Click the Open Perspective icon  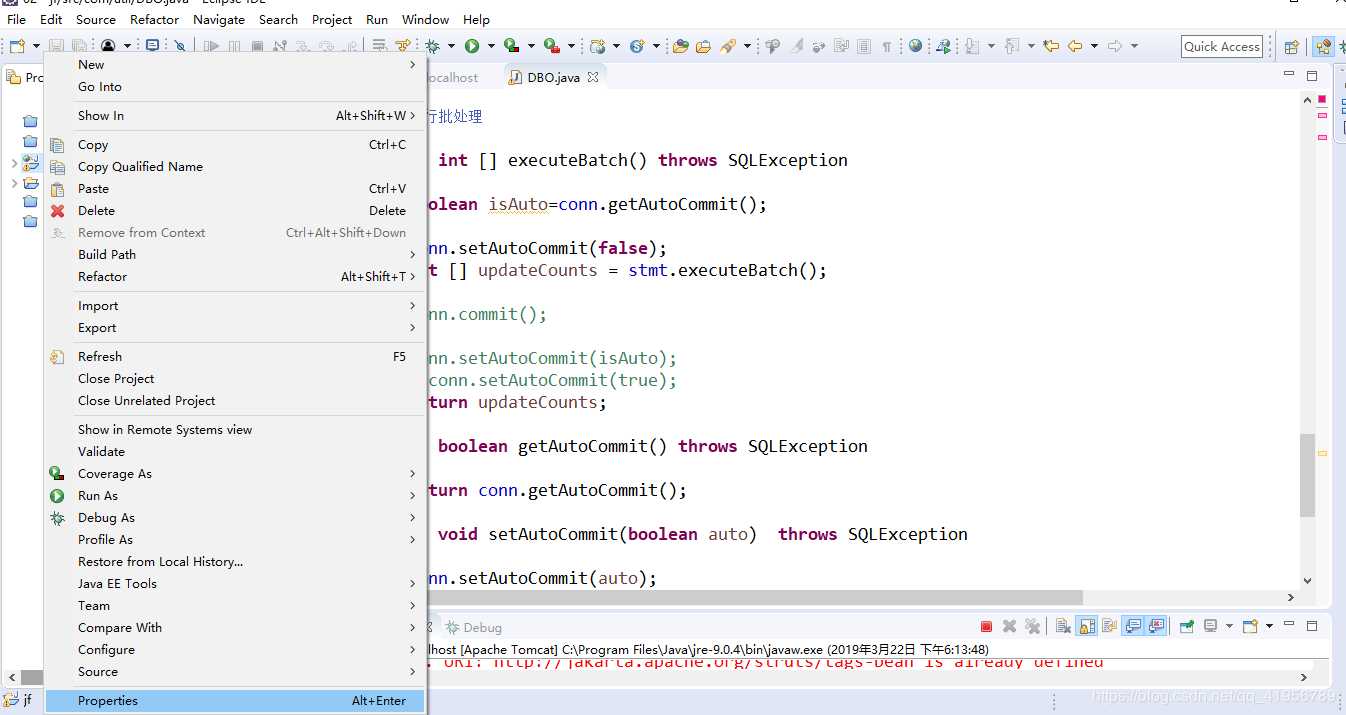tap(1291, 46)
